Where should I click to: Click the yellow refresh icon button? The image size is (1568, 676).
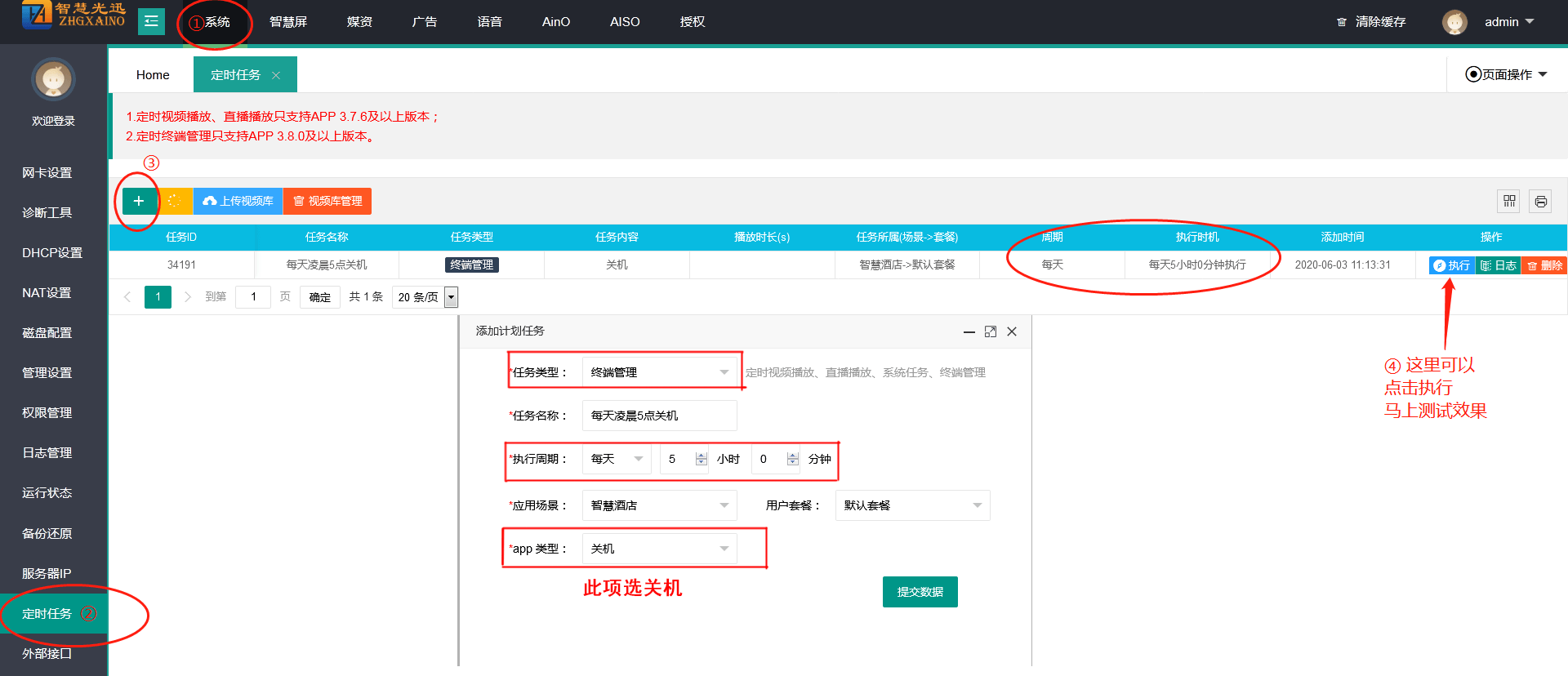[175, 201]
